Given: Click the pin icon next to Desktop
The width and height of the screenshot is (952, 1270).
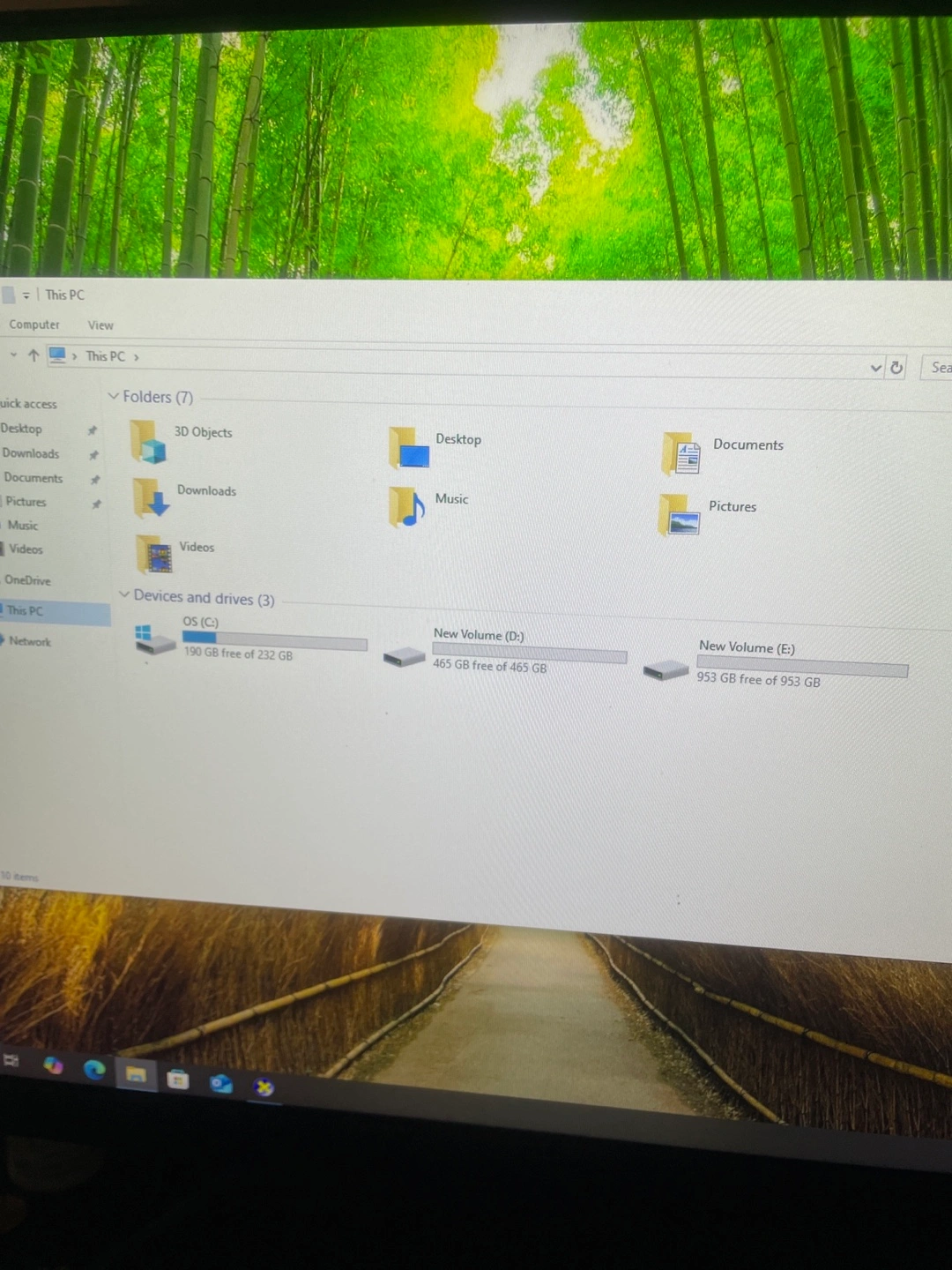Looking at the screenshot, I should pos(92,430).
